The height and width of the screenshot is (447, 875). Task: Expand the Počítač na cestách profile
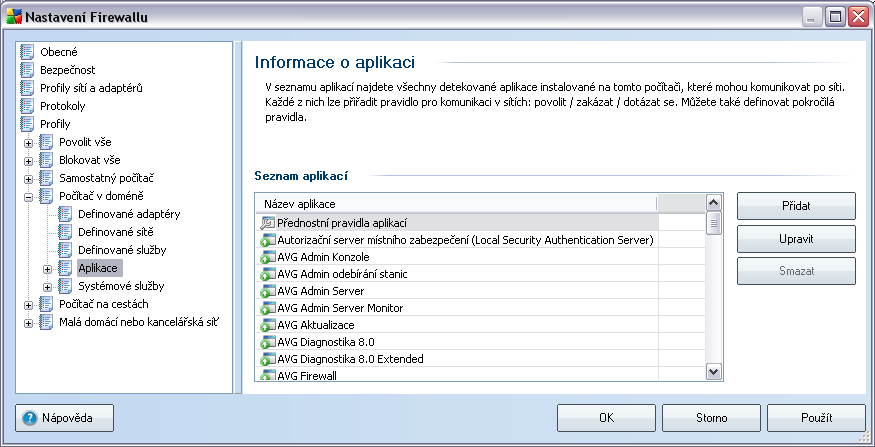28,305
